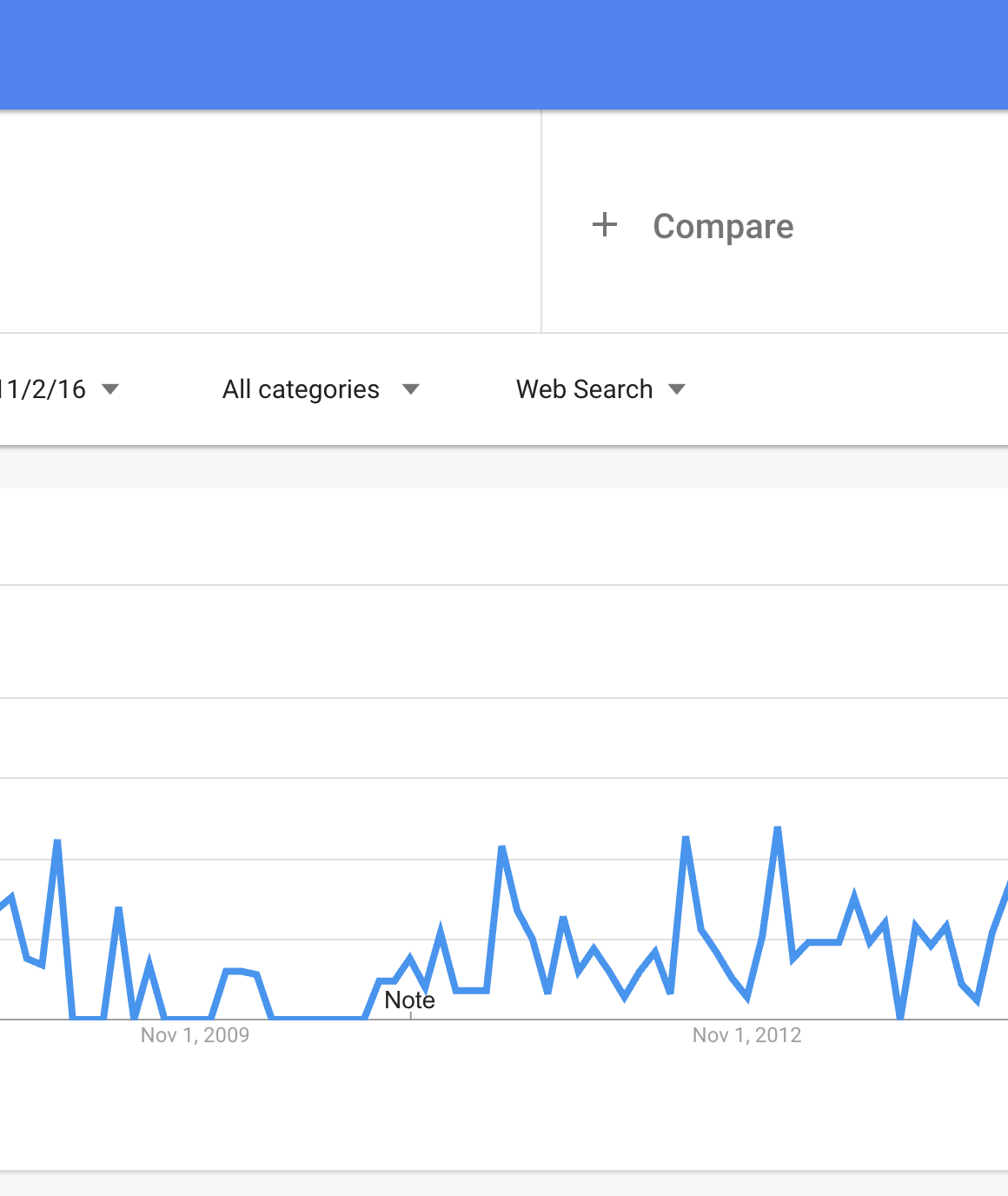Click the Note marker on the chart
Viewport: 1008px width, 1196px height.
point(409,1000)
